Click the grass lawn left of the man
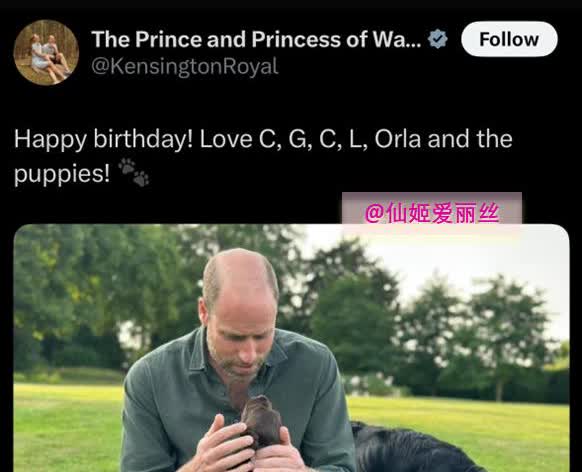 point(69,427)
